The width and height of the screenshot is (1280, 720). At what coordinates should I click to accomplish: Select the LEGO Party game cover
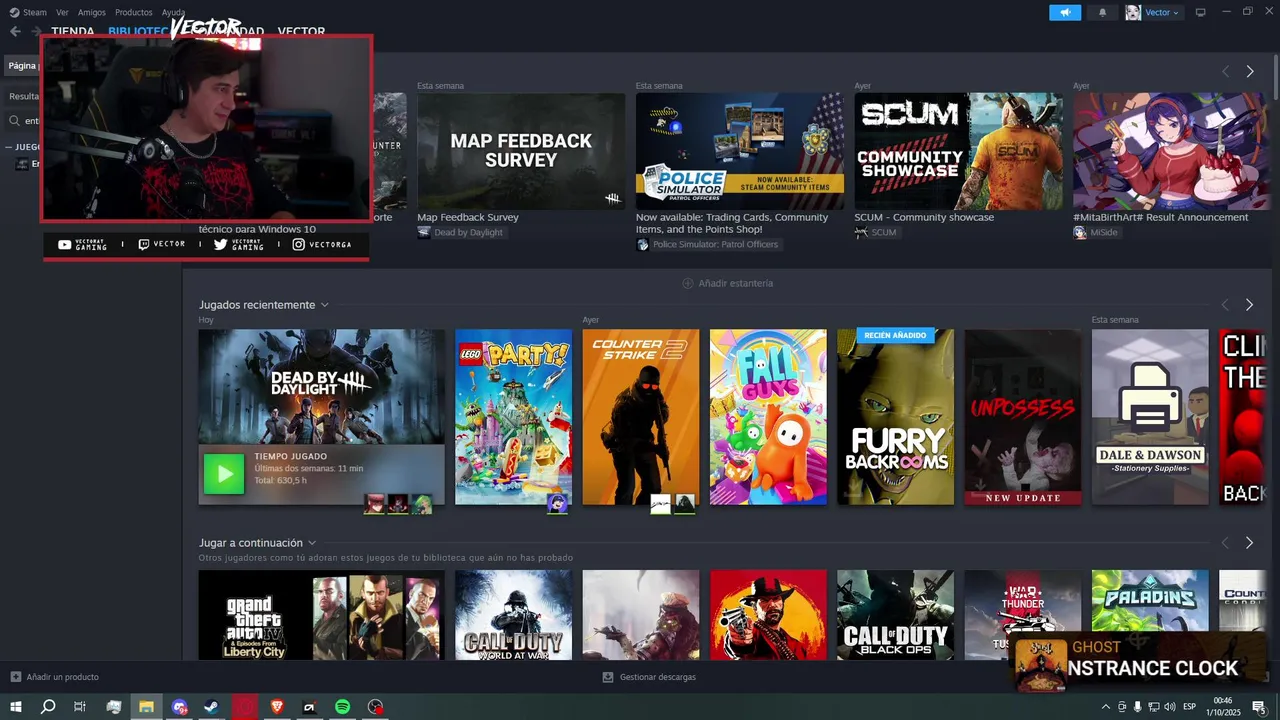[513, 417]
